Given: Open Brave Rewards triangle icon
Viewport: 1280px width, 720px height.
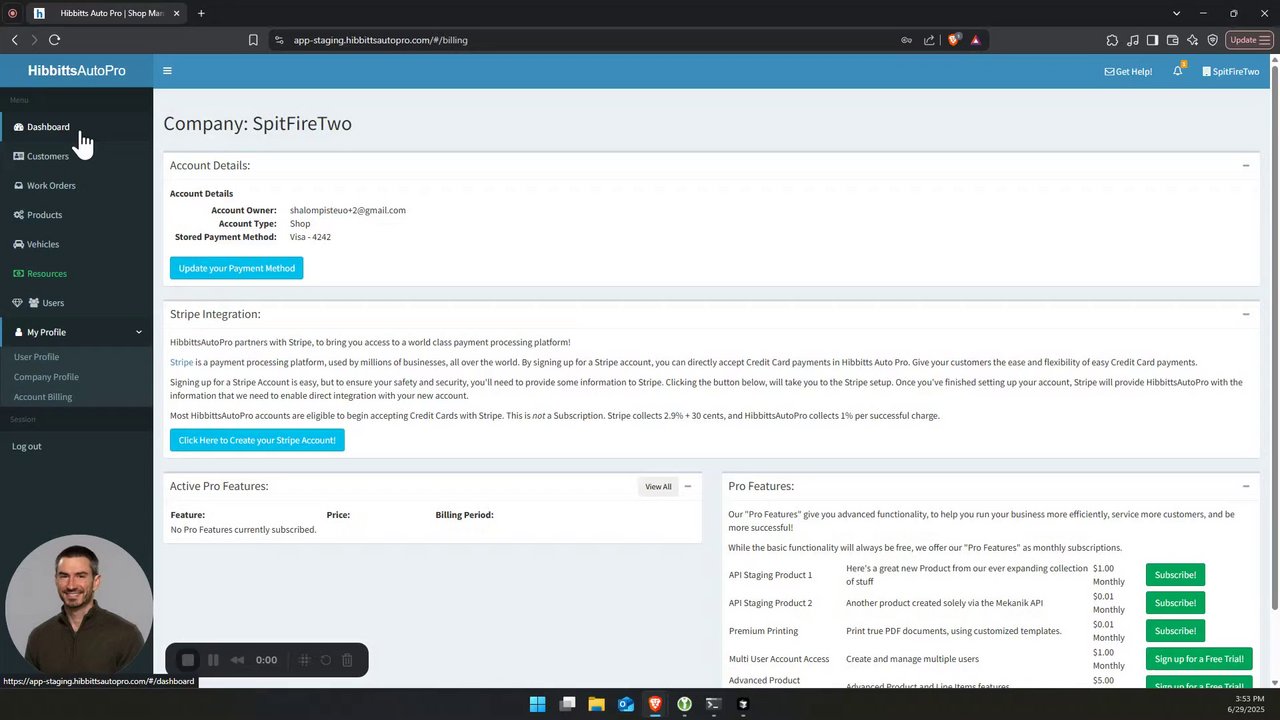Looking at the screenshot, I should (x=975, y=40).
